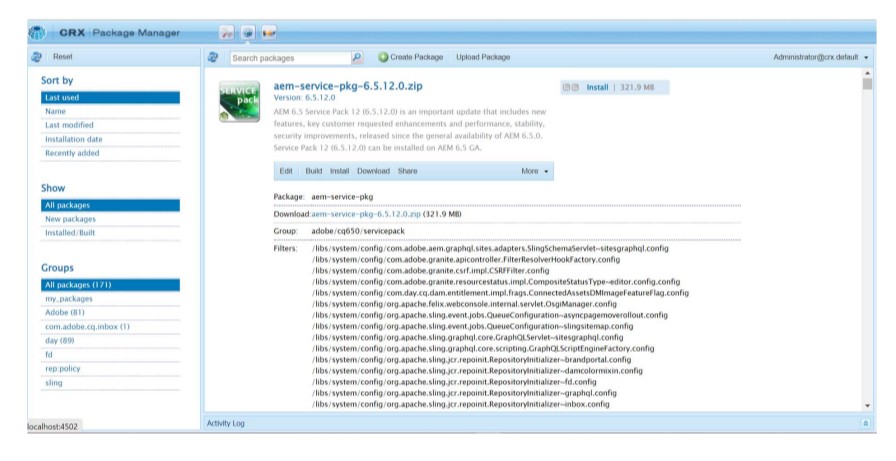The height and width of the screenshot is (461, 896).
Task: Click the magnifier search icon
Action: 357,57
